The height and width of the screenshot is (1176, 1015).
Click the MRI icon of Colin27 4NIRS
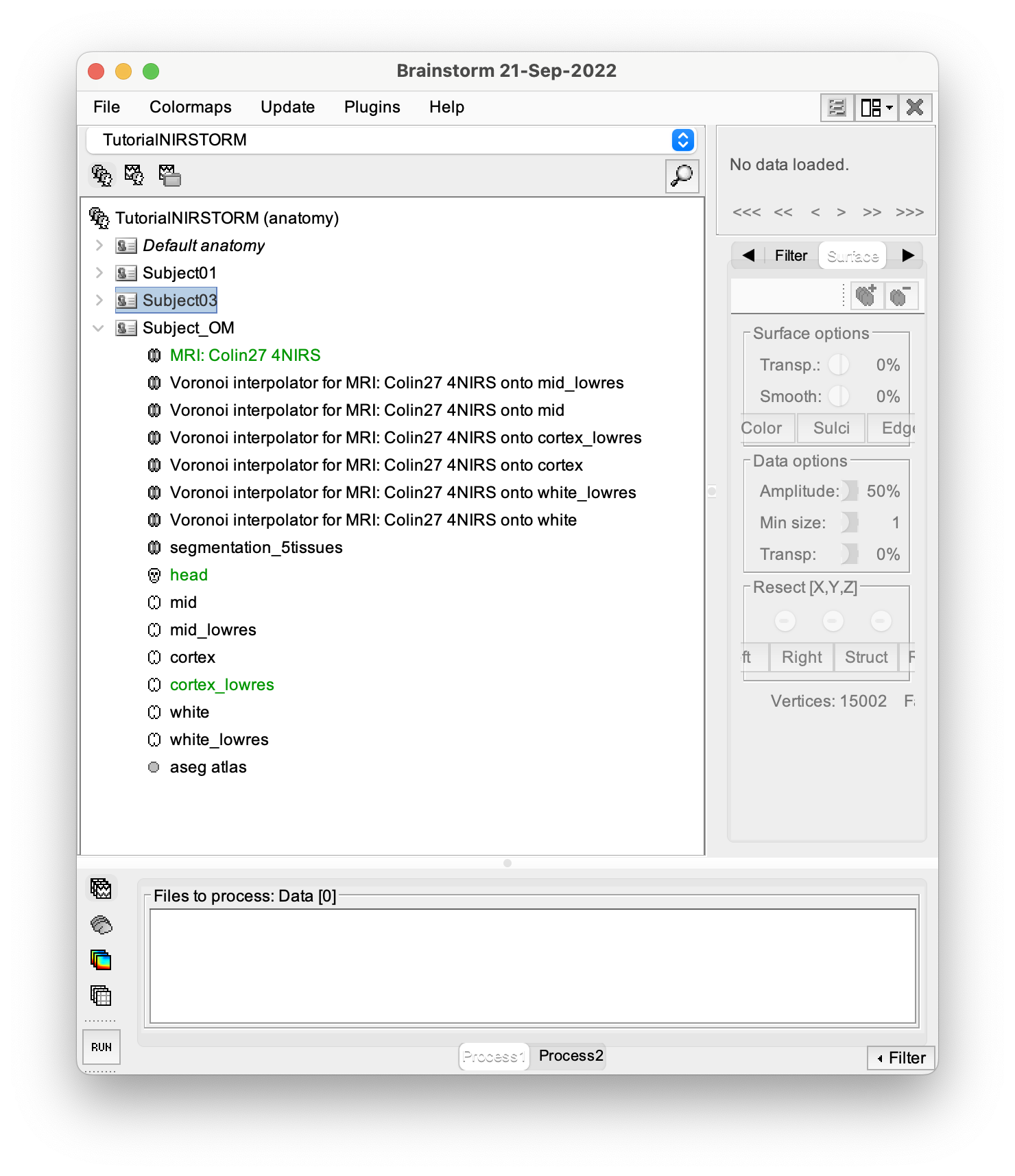(154, 355)
